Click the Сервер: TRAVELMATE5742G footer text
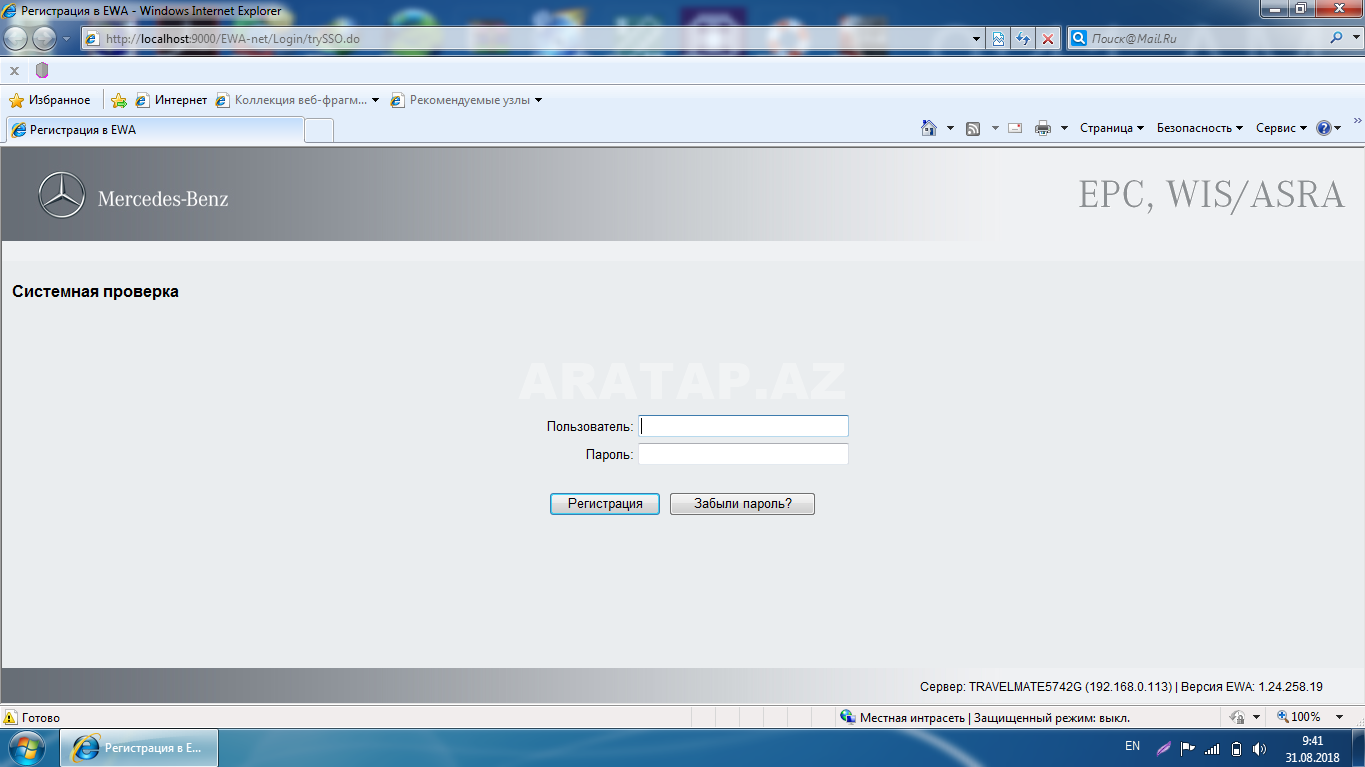The width and height of the screenshot is (1365, 767). (x=1046, y=687)
